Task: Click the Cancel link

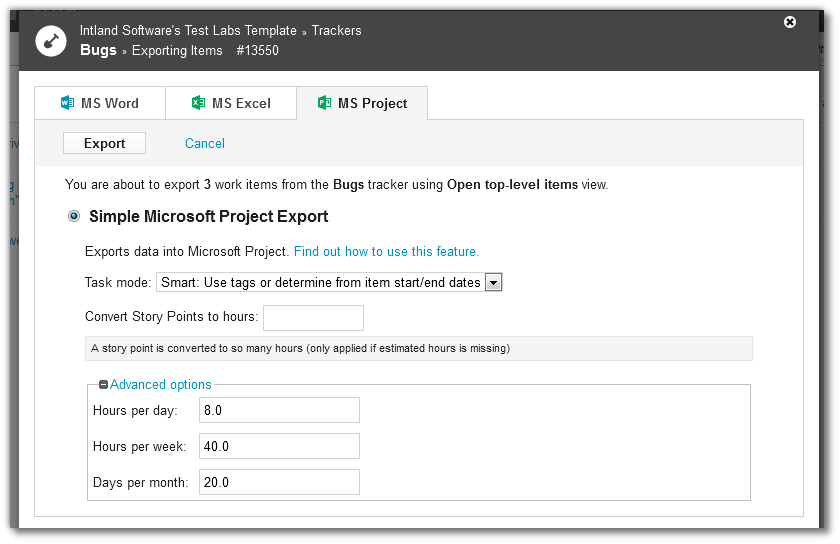Action: pyautogui.click(x=205, y=143)
